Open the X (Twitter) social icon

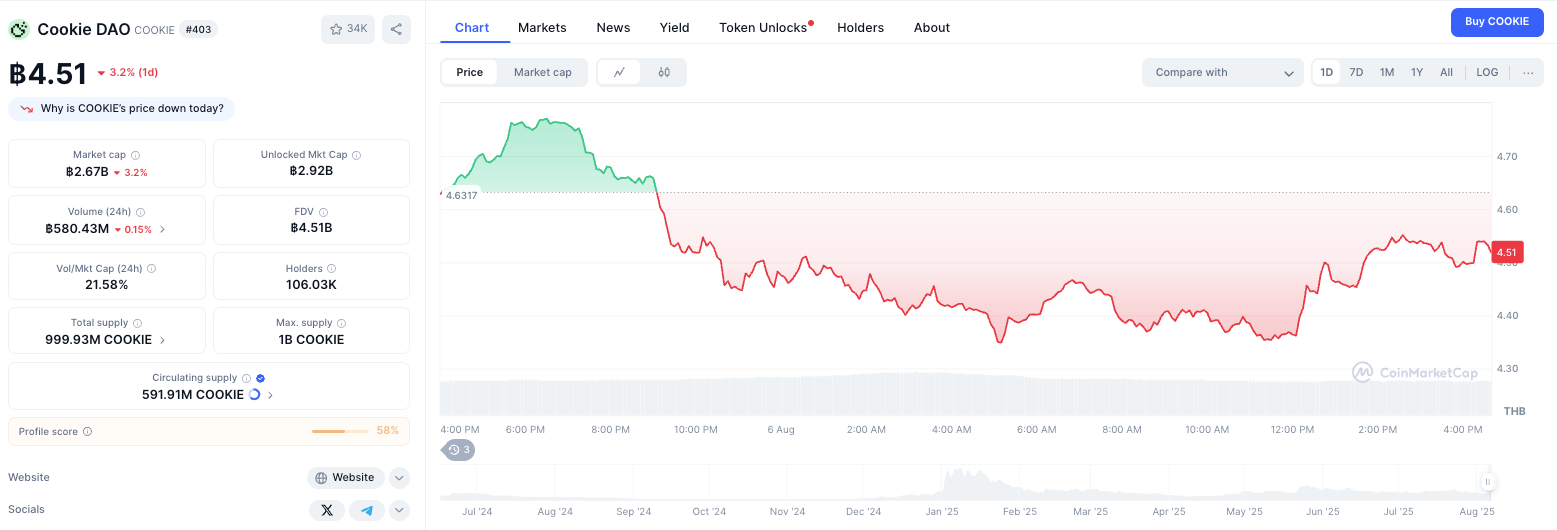(x=327, y=510)
